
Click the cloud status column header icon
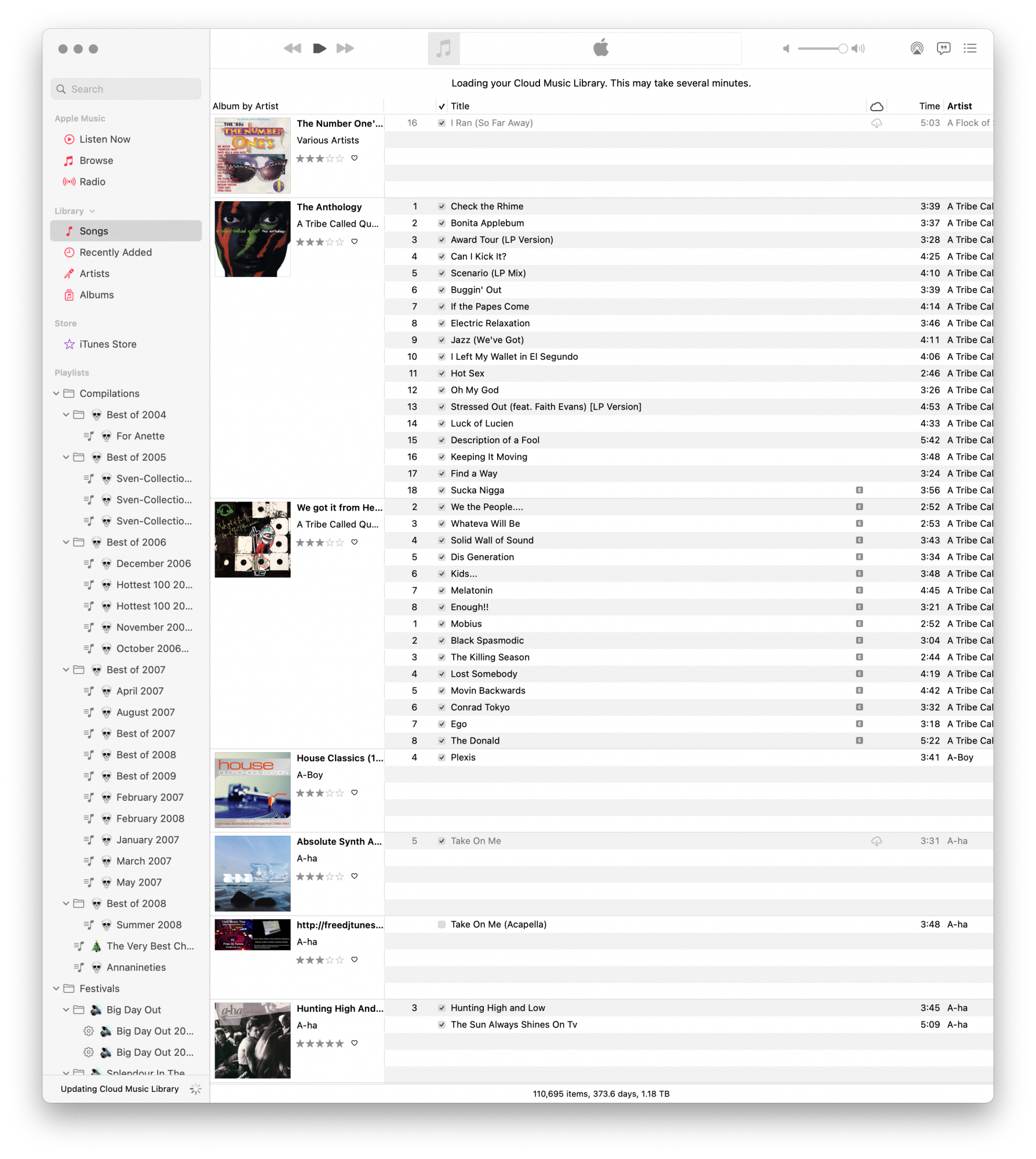pyautogui.click(x=877, y=106)
